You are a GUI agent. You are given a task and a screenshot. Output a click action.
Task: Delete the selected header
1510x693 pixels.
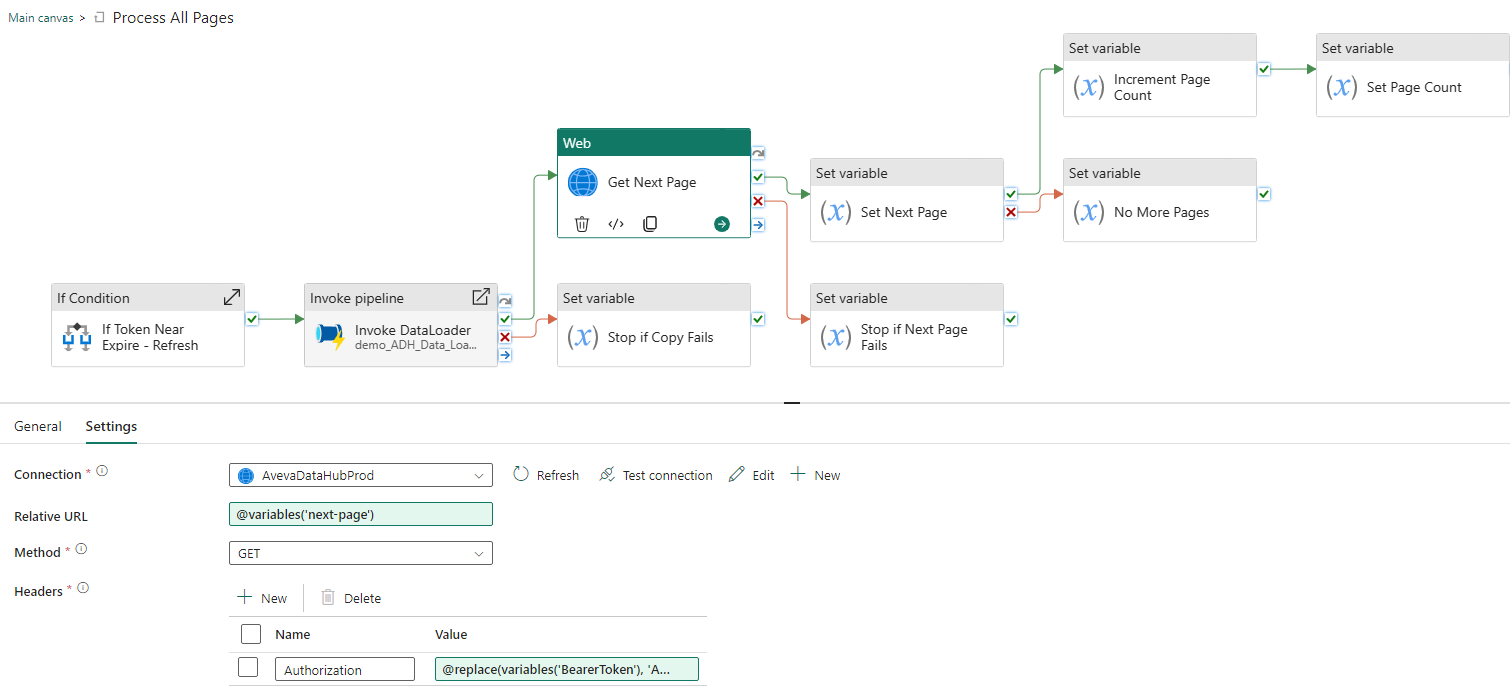[351, 598]
